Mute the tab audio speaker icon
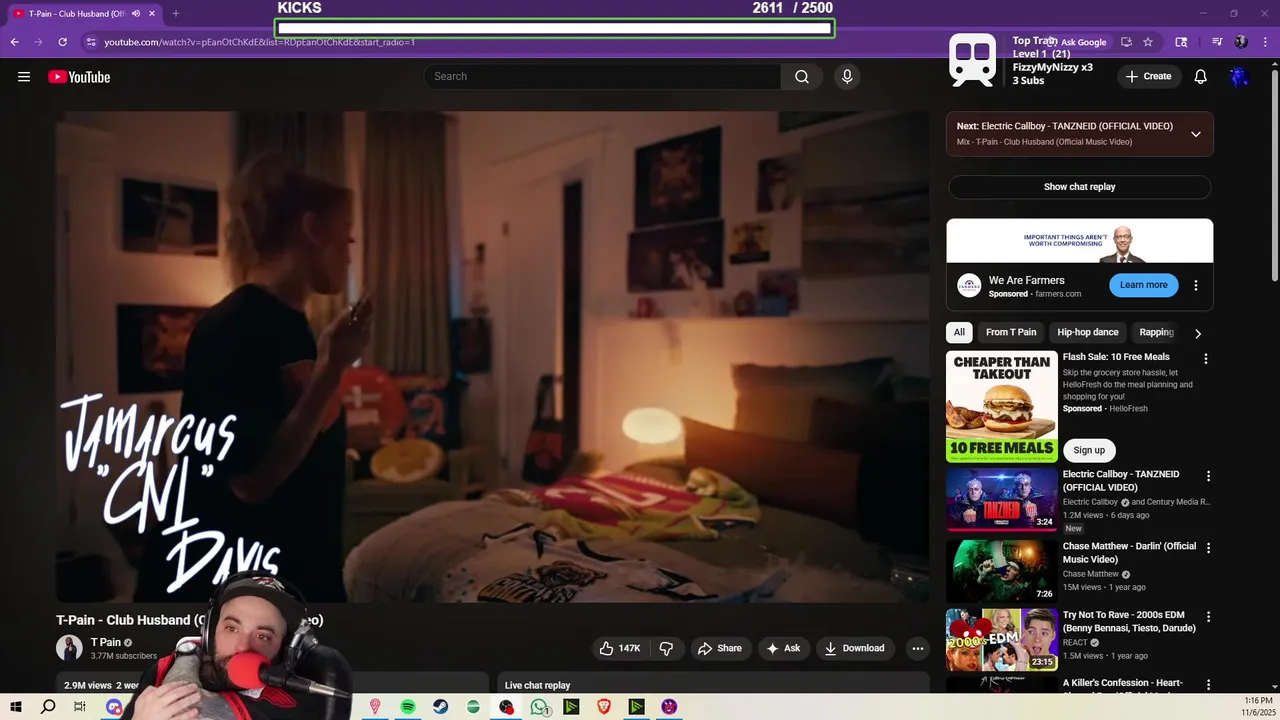Image resolution: width=1280 pixels, height=720 pixels. [x=136, y=14]
